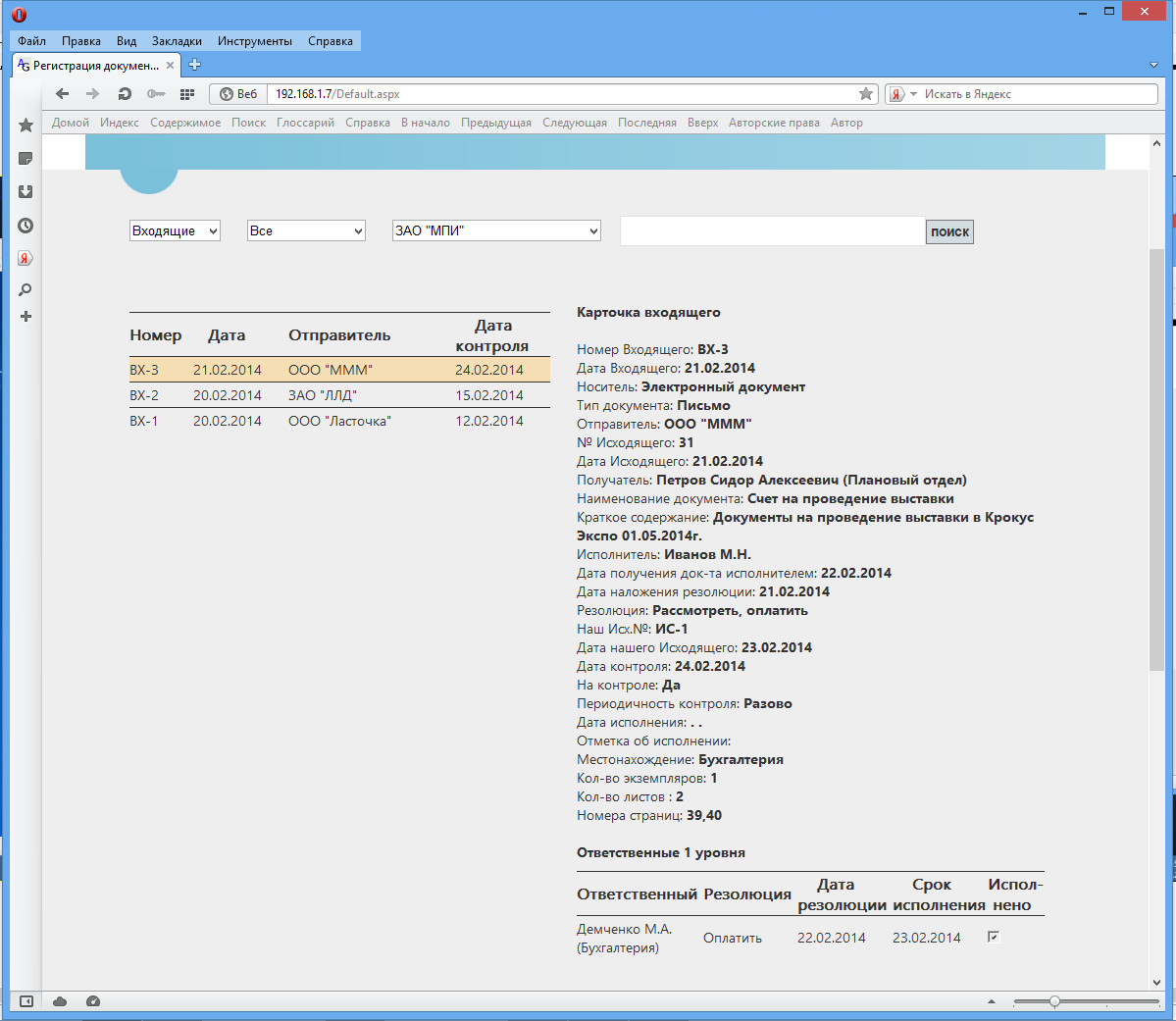The height and width of the screenshot is (1021, 1176).
Task: Open a new tab with plus icon
Action: tap(194, 65)
